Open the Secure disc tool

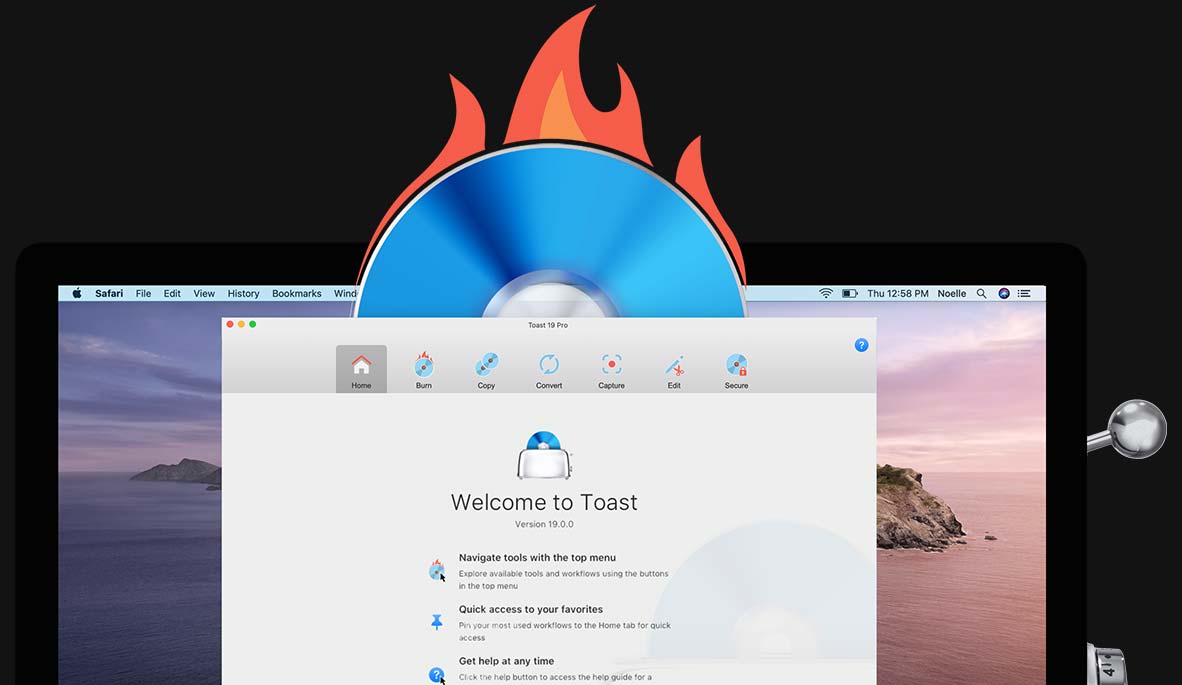tap(736, 369)
